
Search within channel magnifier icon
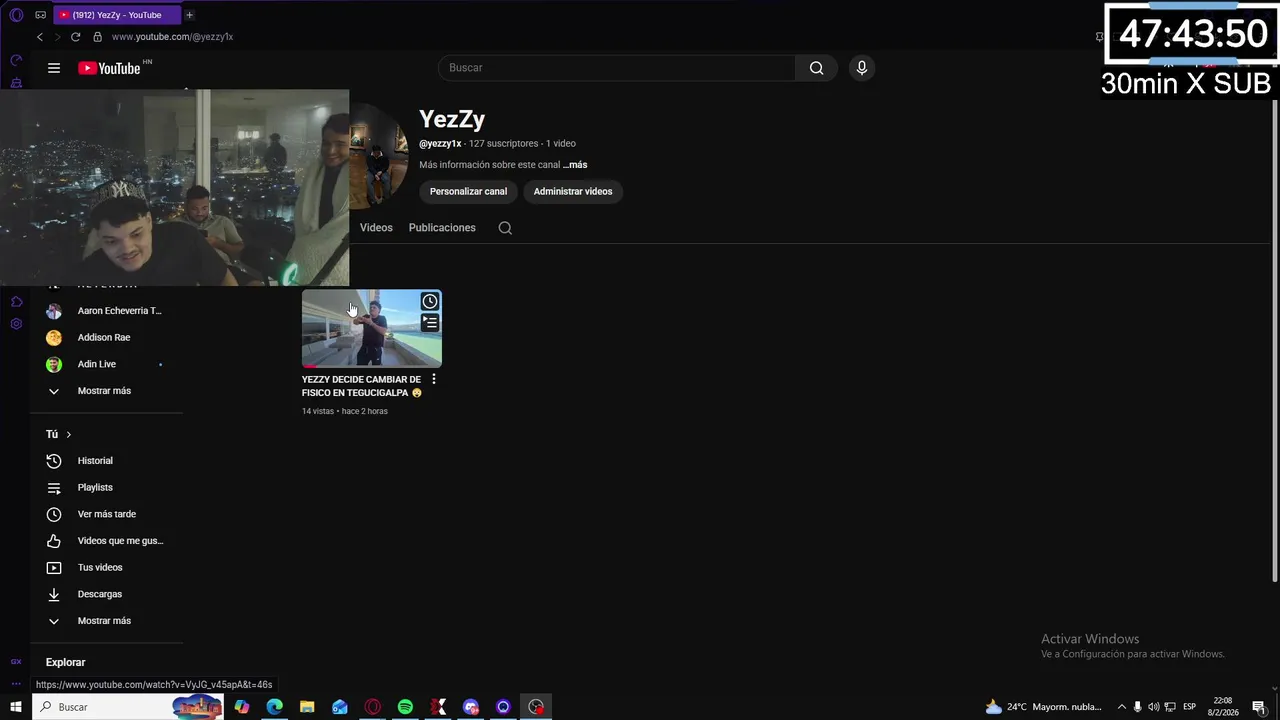[x=505, y=228]
